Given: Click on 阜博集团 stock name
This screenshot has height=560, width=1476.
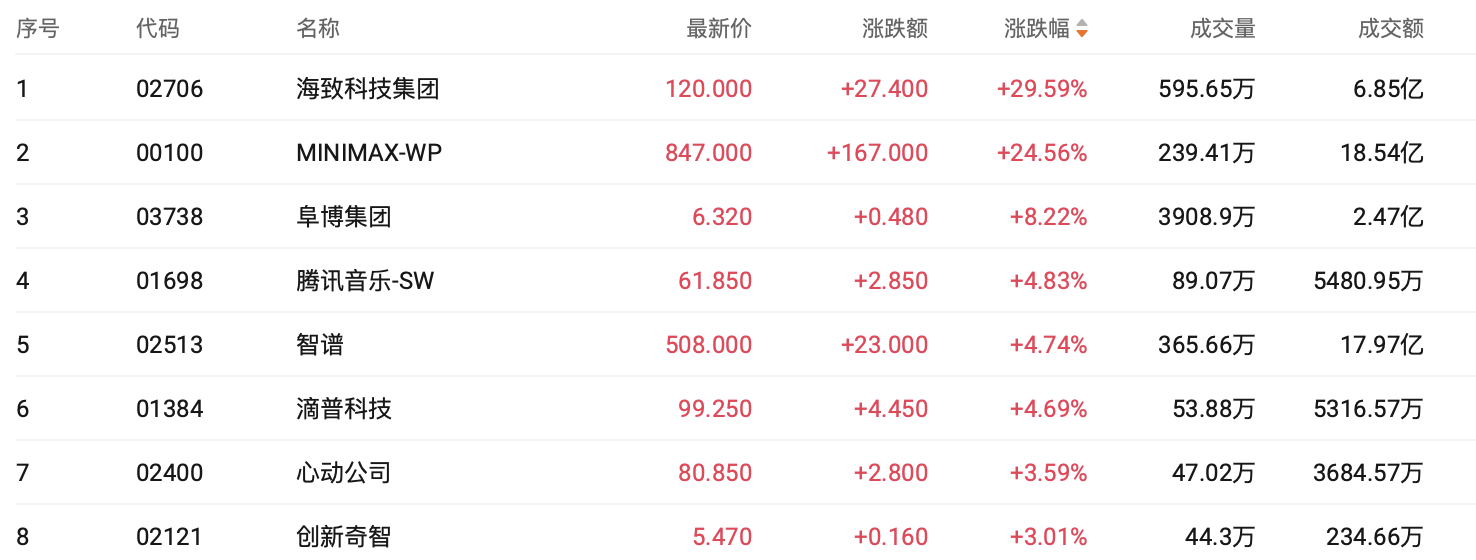Looking at the screenshot, I should click(344, 217).
